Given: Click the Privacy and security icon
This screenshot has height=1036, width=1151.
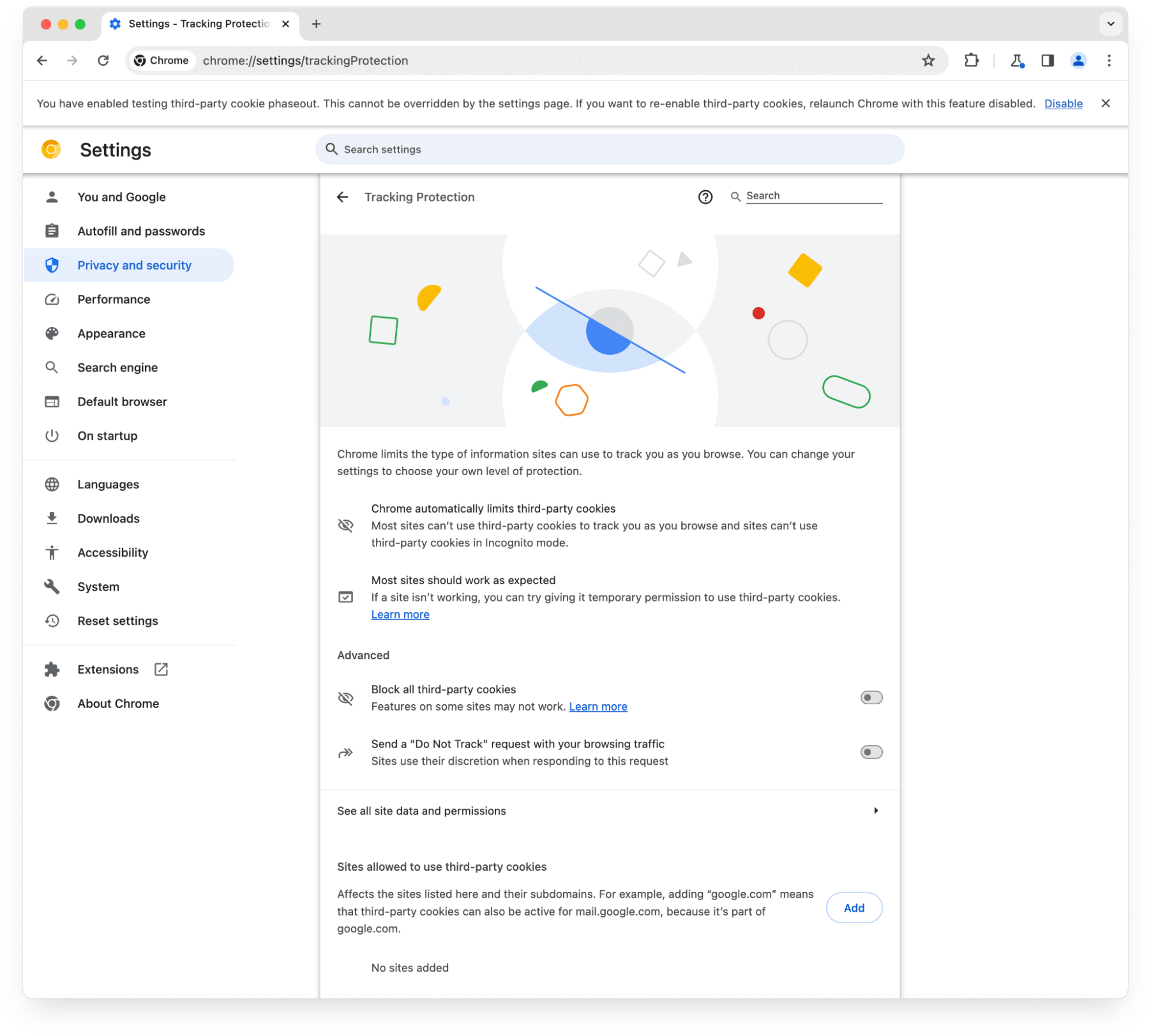Looking at the screenshot, I should click(52, 265).
